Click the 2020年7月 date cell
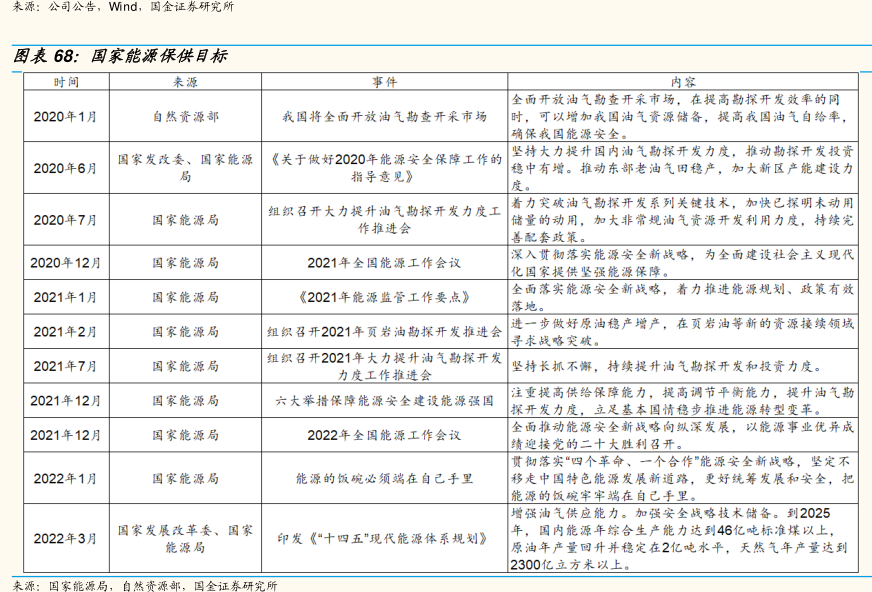The height and width of the screenshot is (592, 872). pos(66,219)
